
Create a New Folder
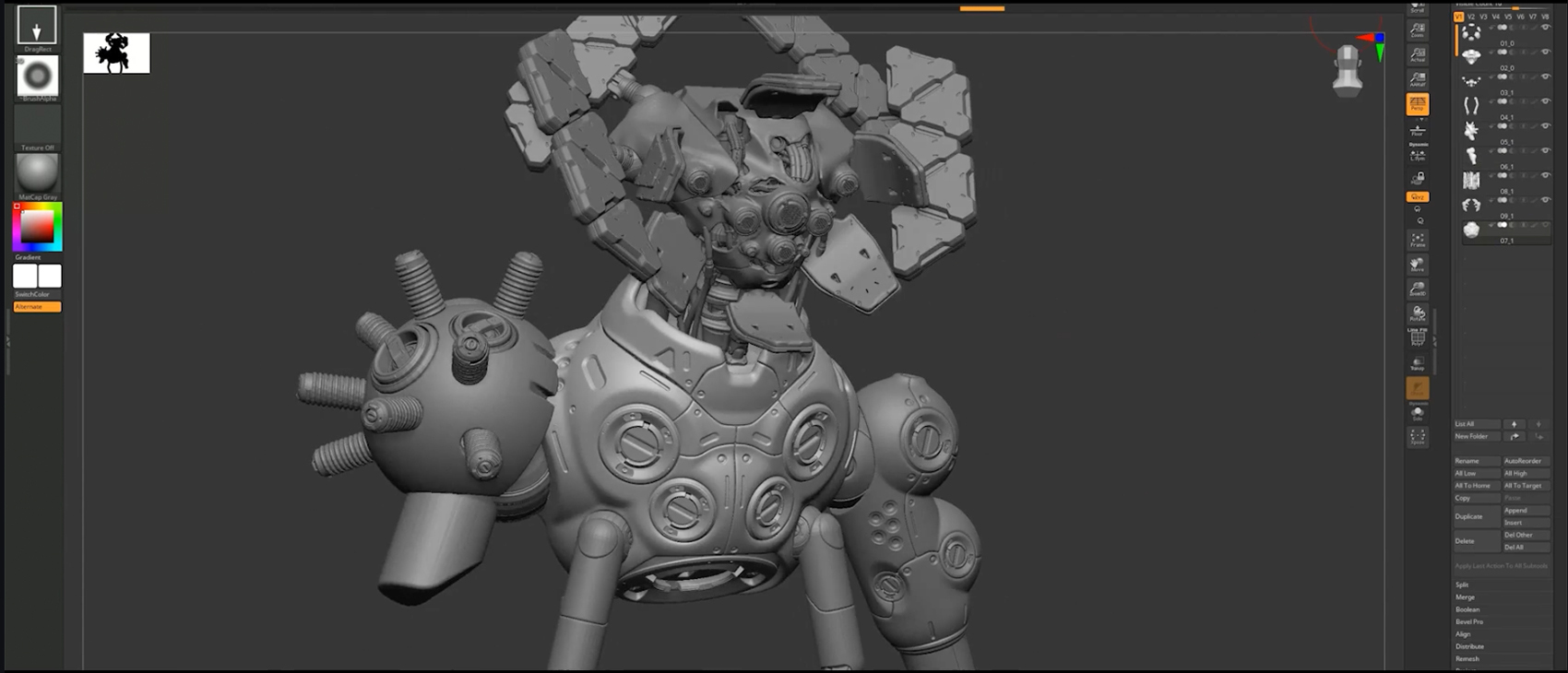pos(1477,436)
